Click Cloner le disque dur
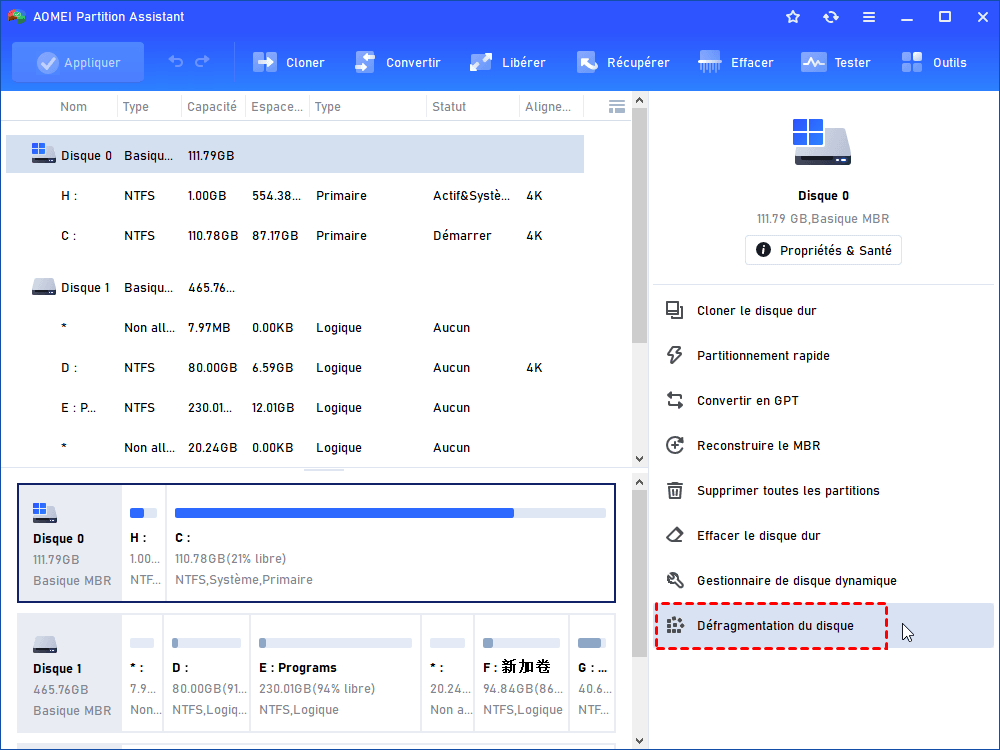 pyautogui.click(x=756, y=311)
